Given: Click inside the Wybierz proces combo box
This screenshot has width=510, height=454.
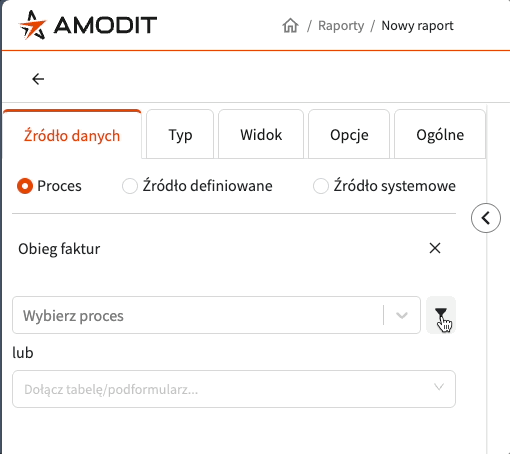Looking at the screenshot, I should pyautogui.click(x=216, y=315).
